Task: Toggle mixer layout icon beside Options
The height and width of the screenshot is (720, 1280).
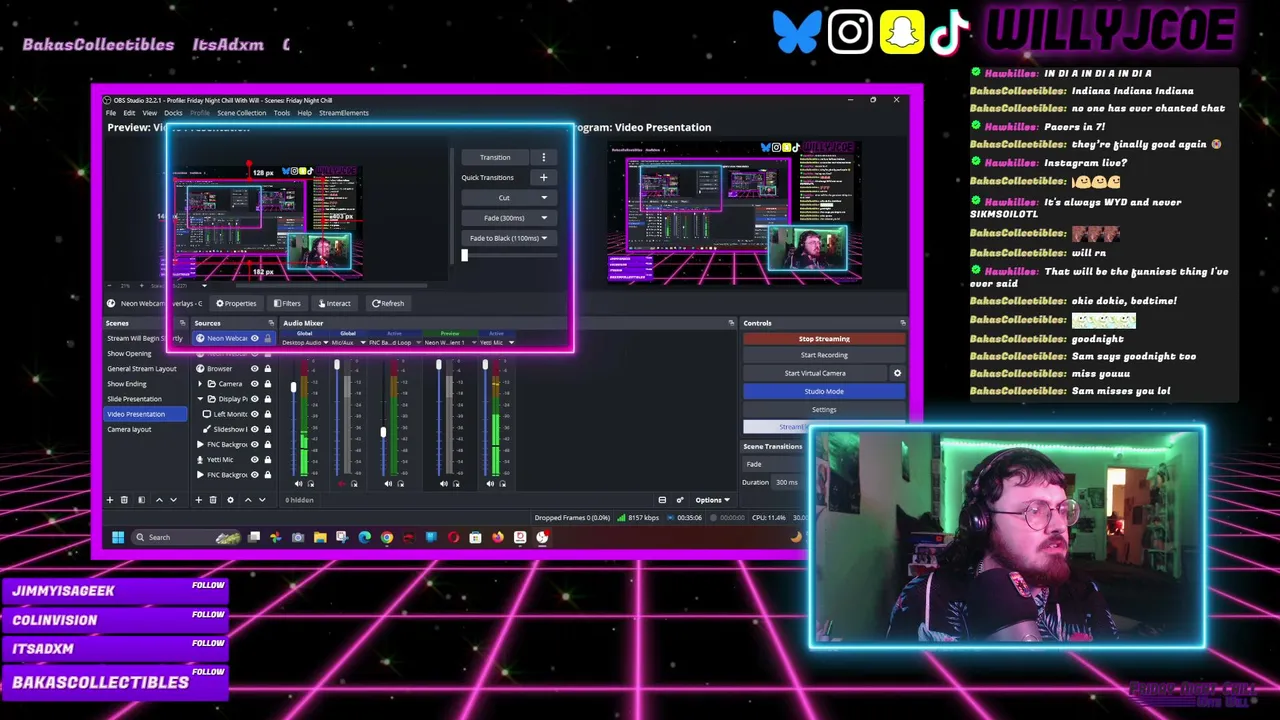Action: coord(662,500)
